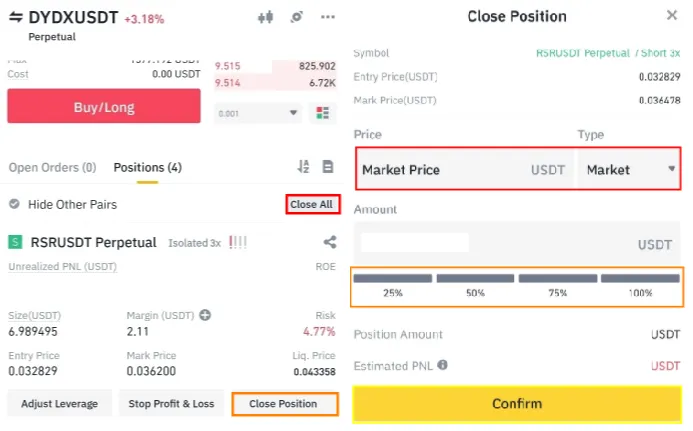Open the candlestick chart icon
693x431 pixels.
tap(266, 17)
